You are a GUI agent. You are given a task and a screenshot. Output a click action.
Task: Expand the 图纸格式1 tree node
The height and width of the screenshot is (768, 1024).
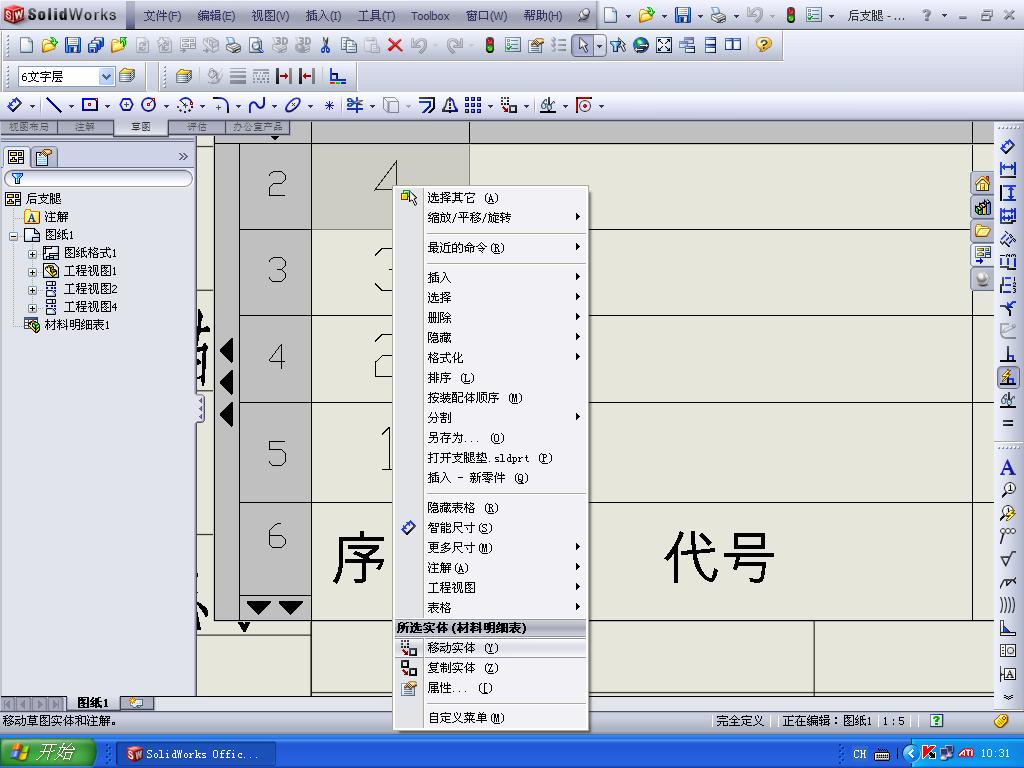32,253
